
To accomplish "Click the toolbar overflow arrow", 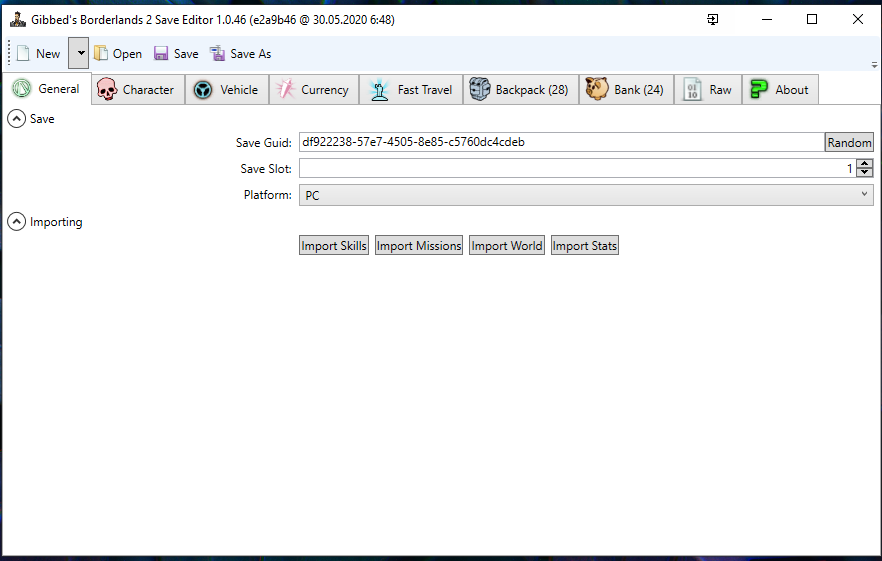I will coord(874,65).
